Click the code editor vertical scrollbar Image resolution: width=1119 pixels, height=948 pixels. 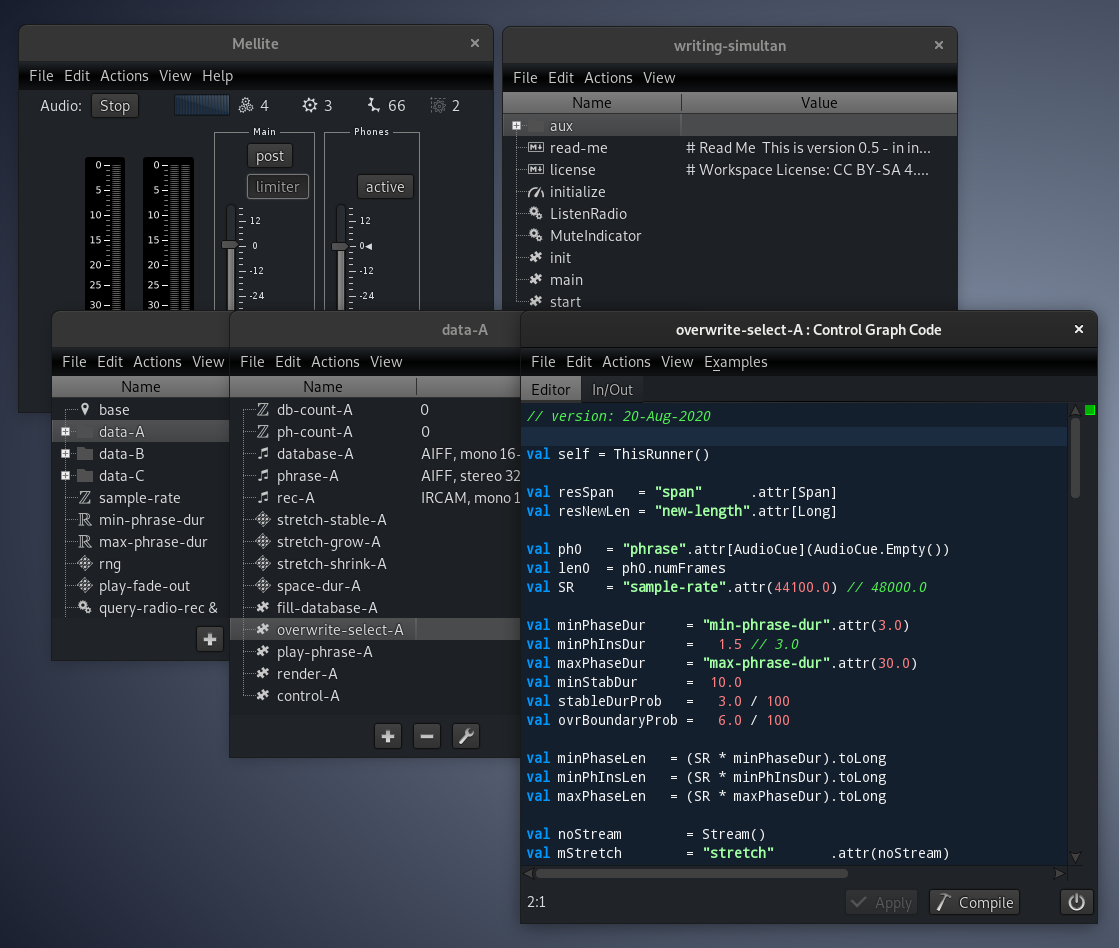[1075, 458]
